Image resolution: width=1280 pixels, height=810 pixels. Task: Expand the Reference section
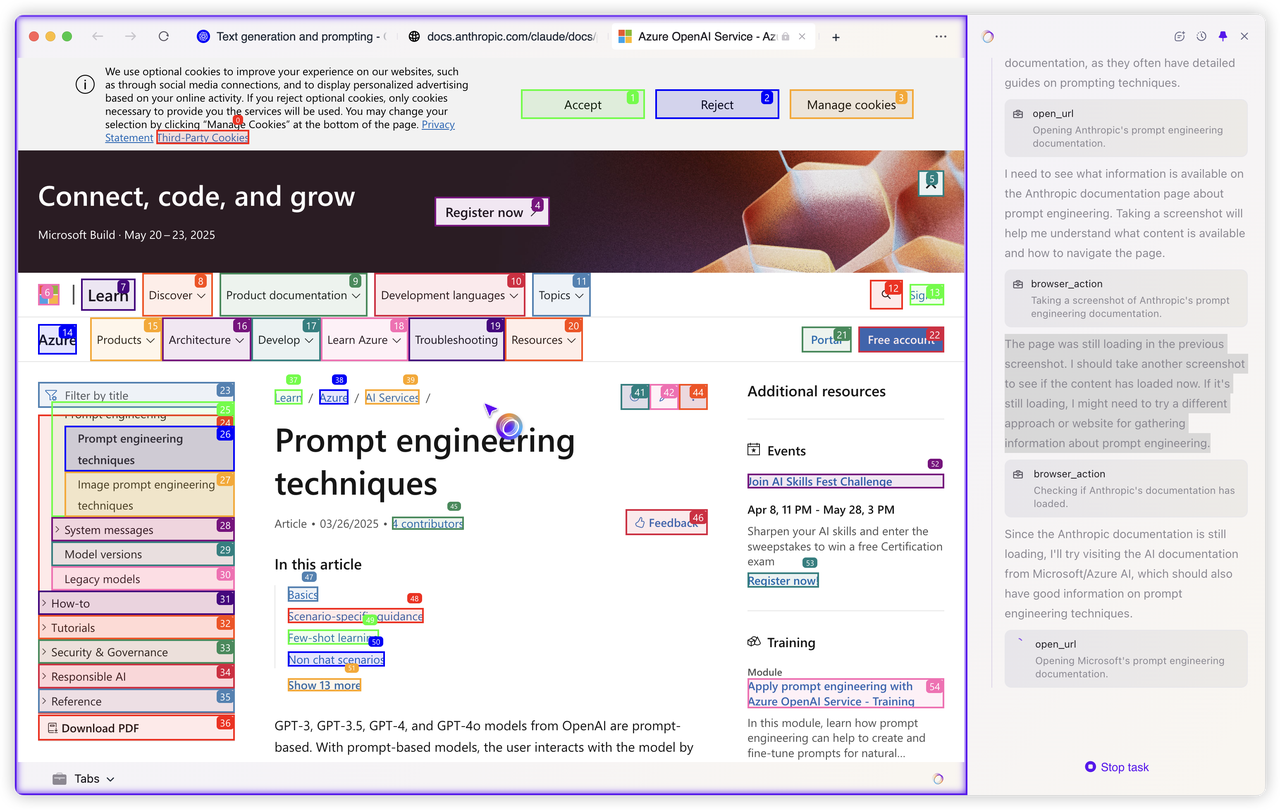pos(136,701)
